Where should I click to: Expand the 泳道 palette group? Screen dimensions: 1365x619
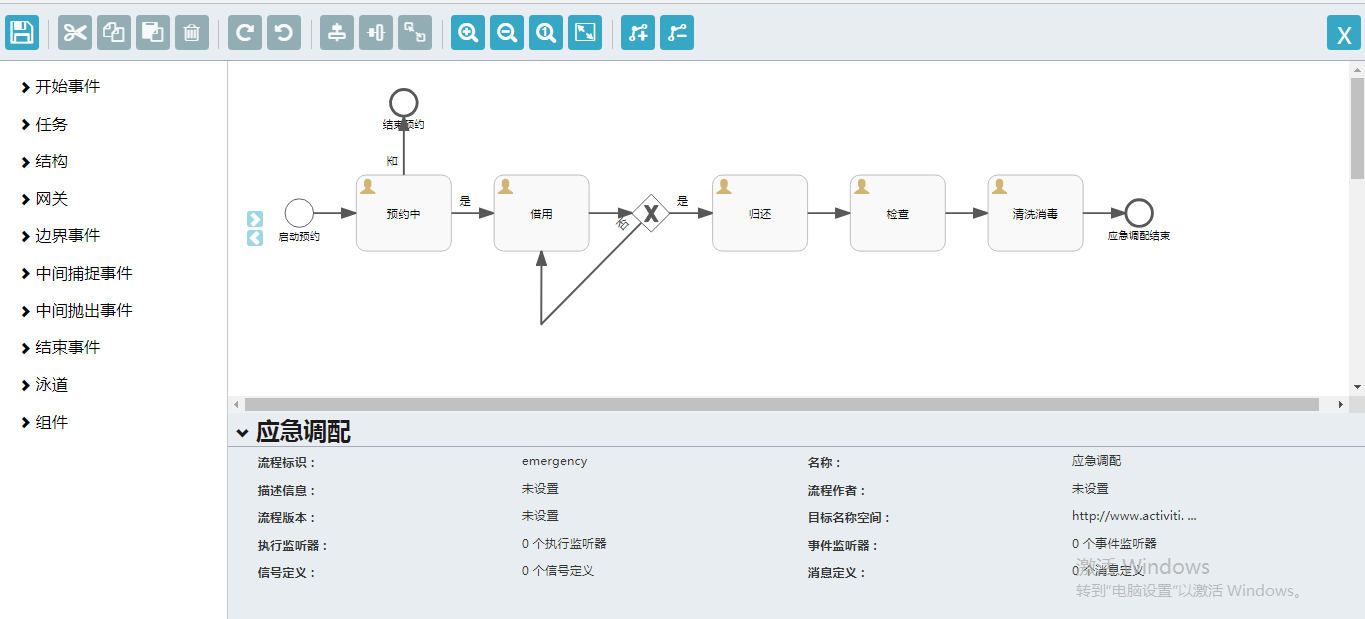[x=44, y=385]
